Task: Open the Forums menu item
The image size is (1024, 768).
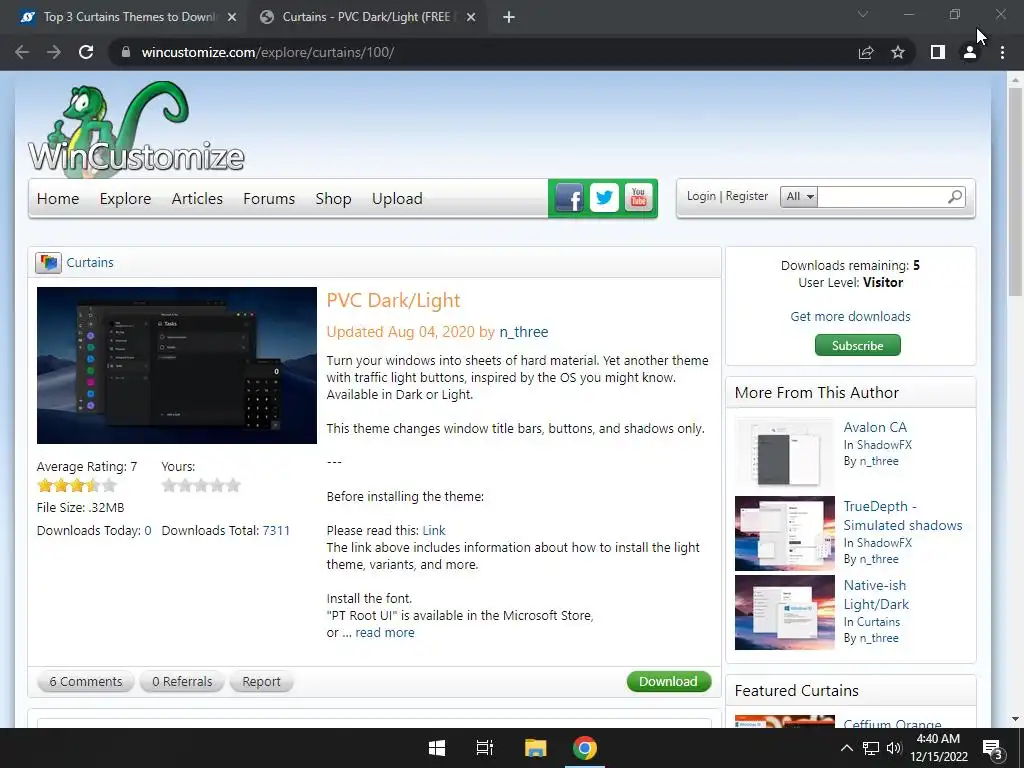Action: [x=269, y=199]
